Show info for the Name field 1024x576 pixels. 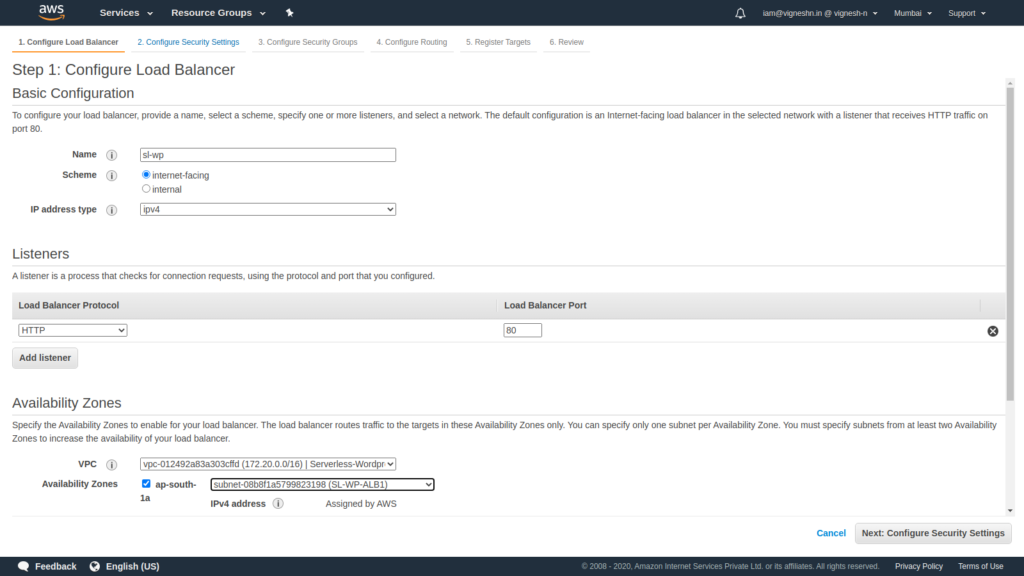(112, 155)
